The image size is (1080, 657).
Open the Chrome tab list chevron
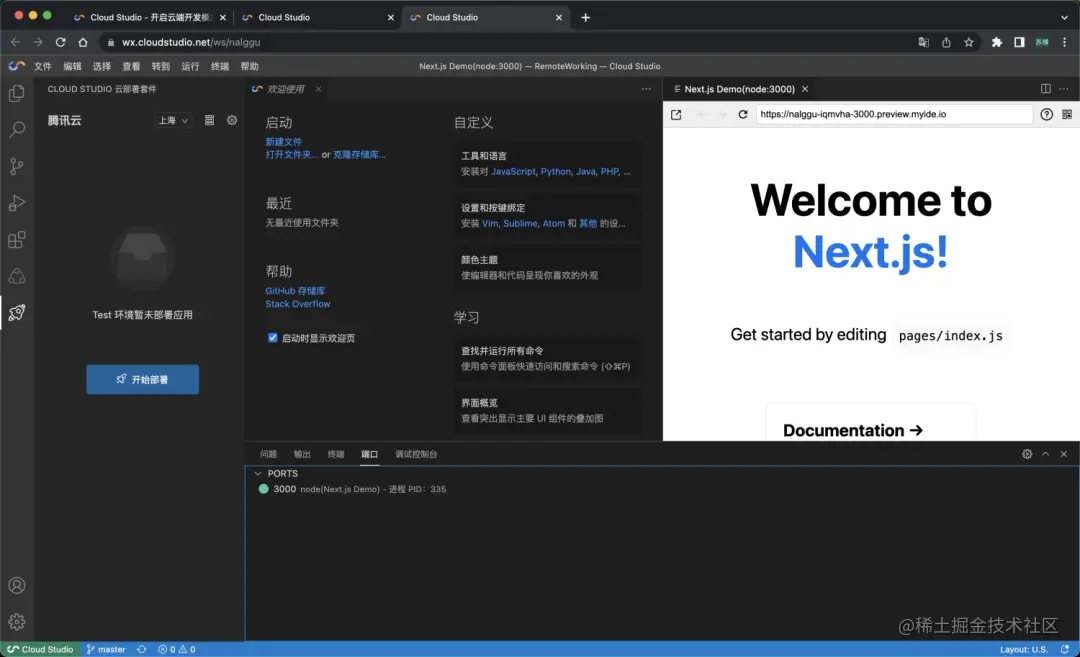coord(1064,17)
